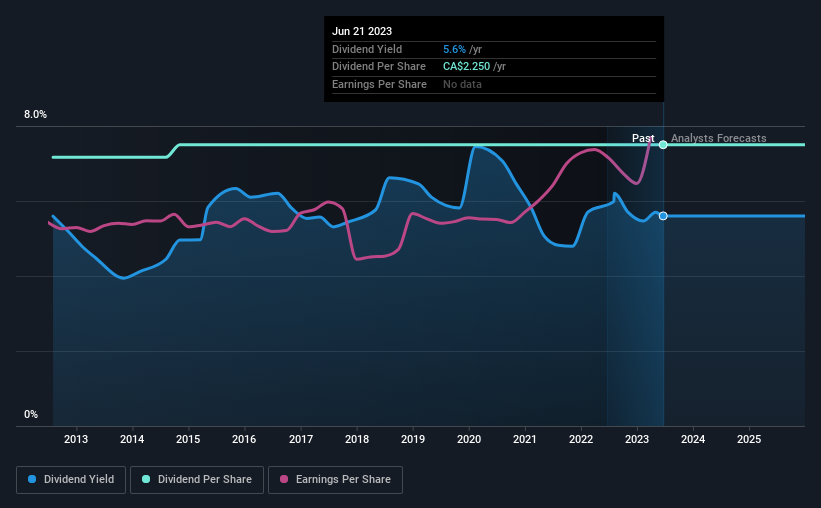Click the tooltip 'Dividend Per Share' row label

click(x=379, y=67)
